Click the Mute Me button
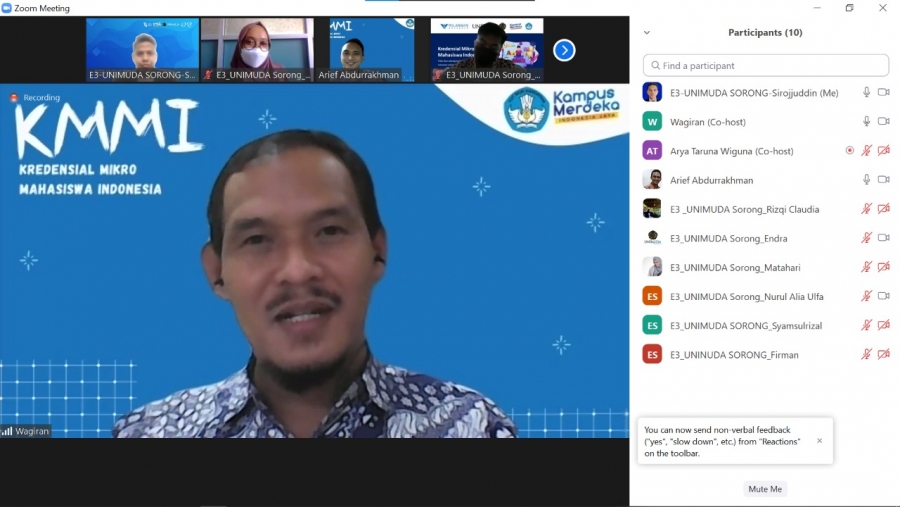The image size is (900, 507). coord(765,489)
